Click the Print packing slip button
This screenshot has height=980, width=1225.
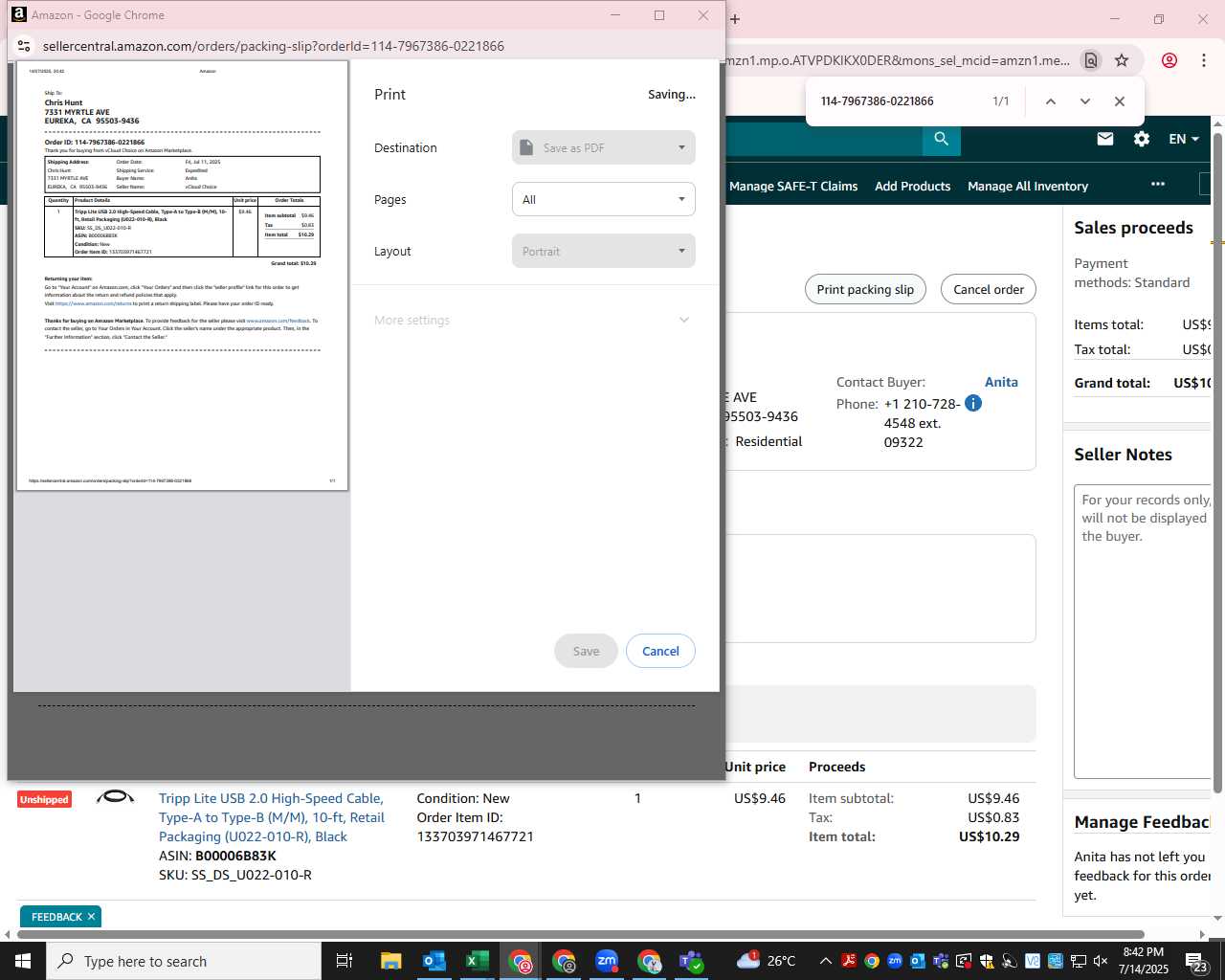coord(865,289)
